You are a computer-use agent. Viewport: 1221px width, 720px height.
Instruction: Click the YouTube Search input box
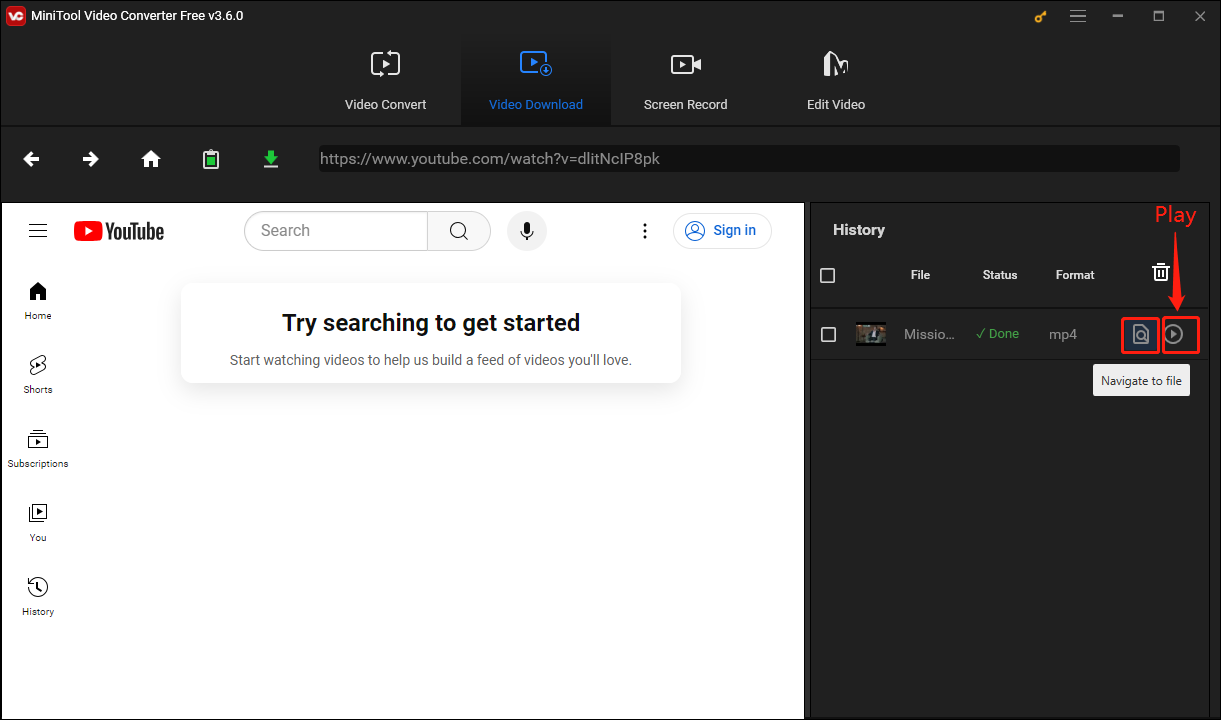point(336,231)
